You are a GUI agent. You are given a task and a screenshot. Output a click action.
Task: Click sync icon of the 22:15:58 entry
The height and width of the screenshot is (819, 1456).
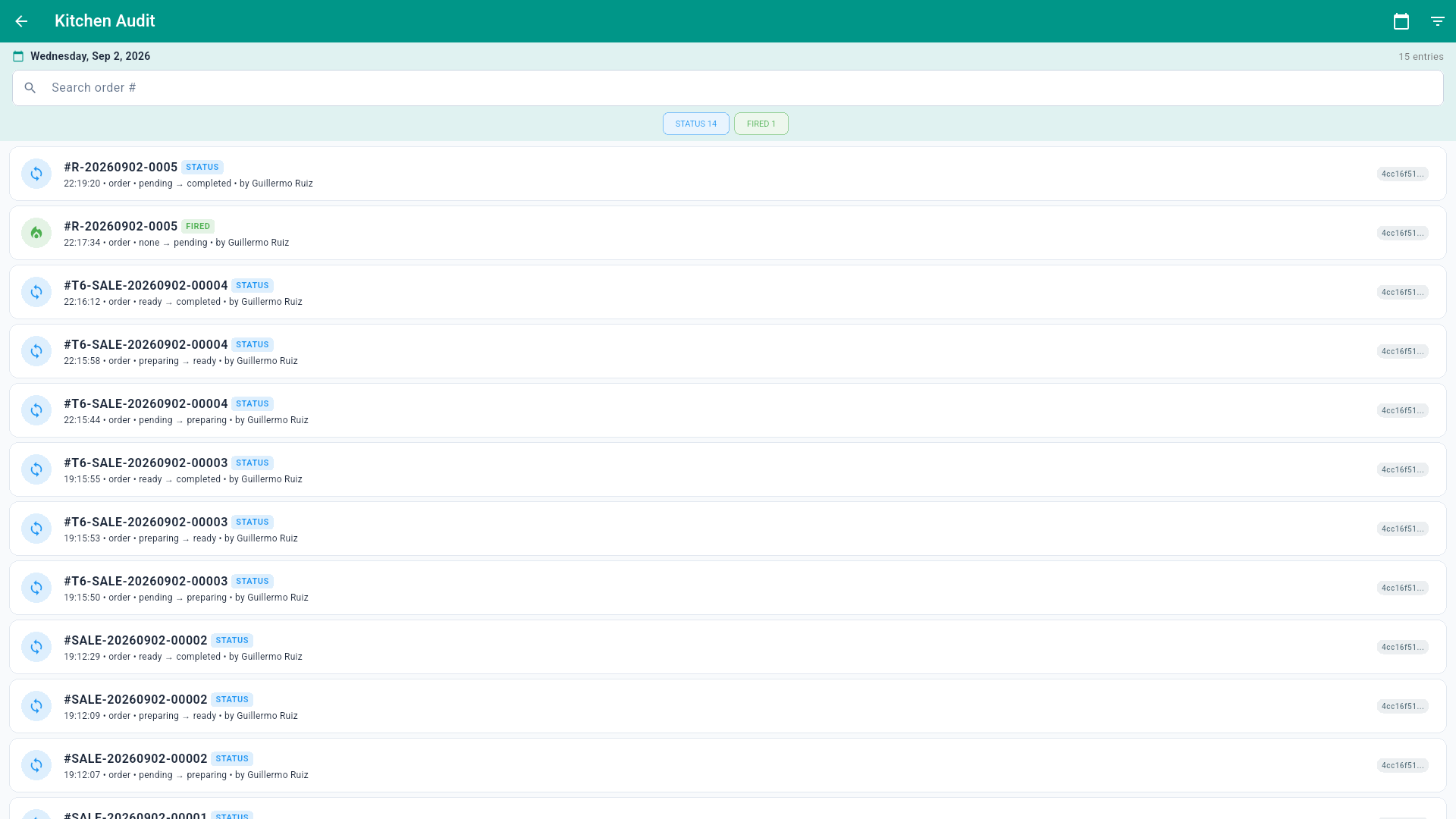[36, 351]
